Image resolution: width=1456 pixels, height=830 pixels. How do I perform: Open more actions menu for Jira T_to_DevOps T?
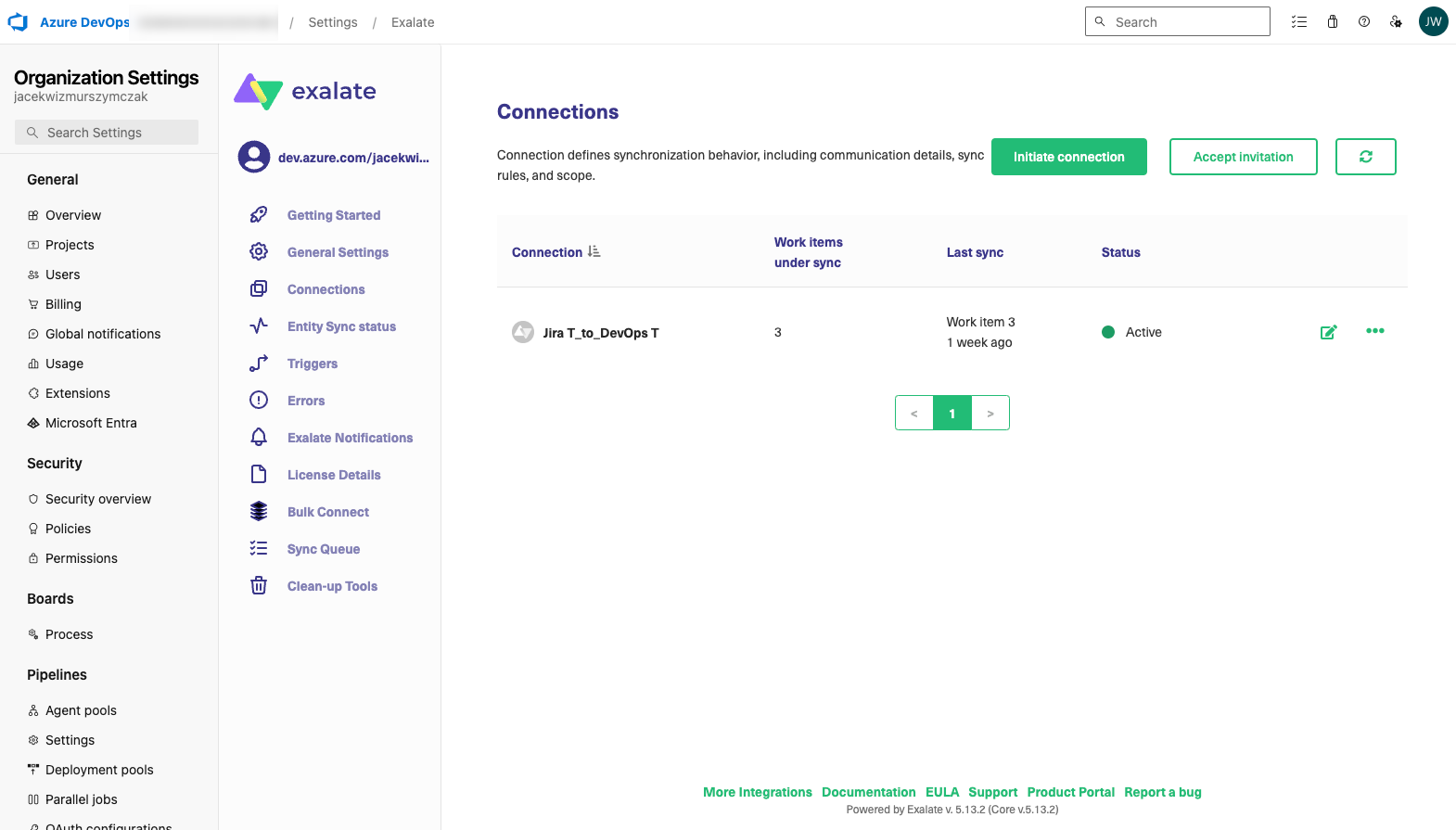pos(1375,331)
